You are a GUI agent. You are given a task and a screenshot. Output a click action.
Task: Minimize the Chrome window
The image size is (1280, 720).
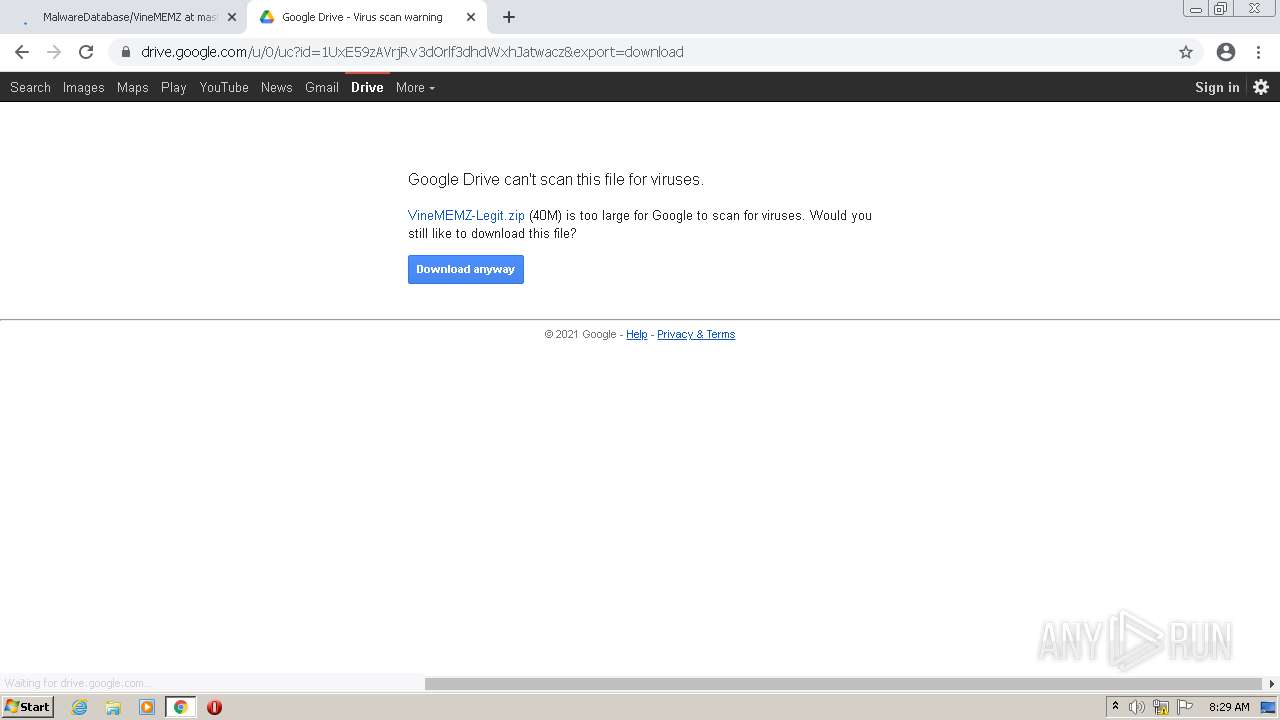tap(1196, 8)
